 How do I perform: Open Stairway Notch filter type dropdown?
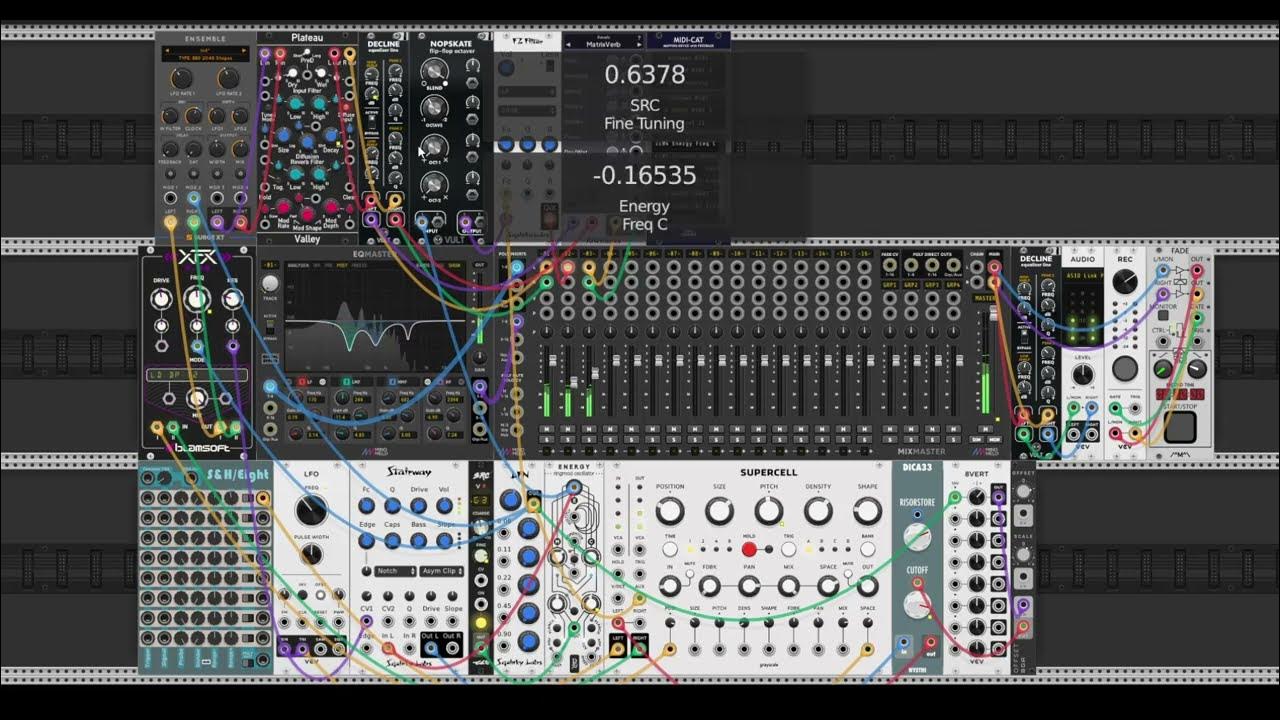click(x=395, y=571)
